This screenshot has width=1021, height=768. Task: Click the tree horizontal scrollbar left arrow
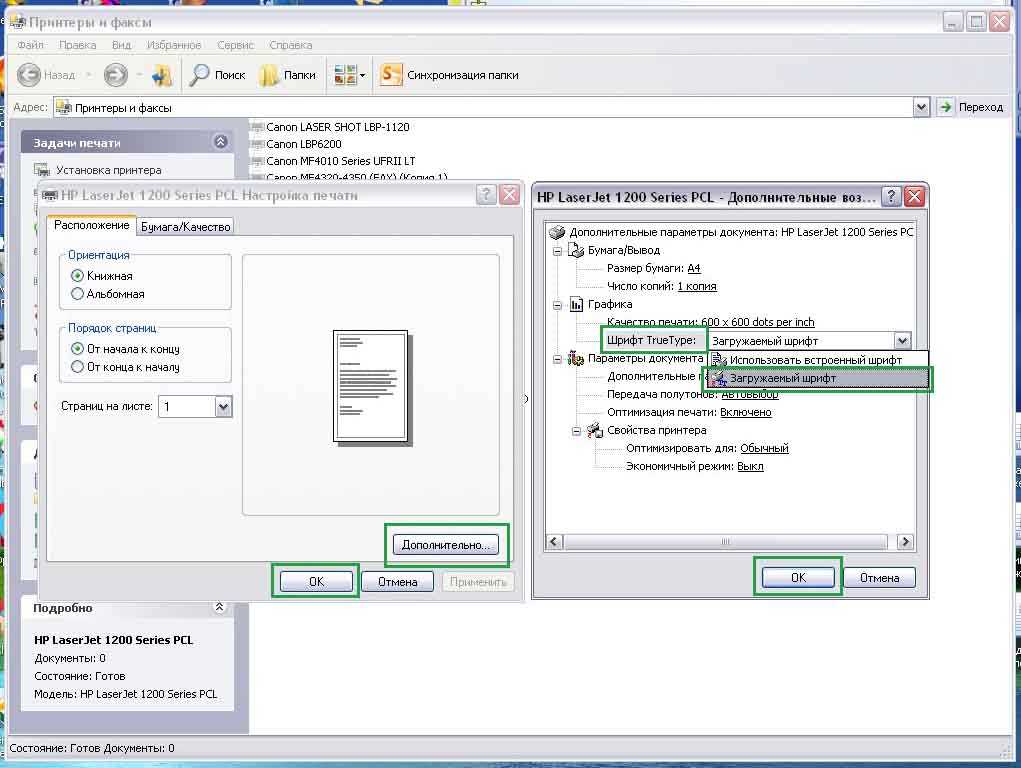(x=554, y=541)
